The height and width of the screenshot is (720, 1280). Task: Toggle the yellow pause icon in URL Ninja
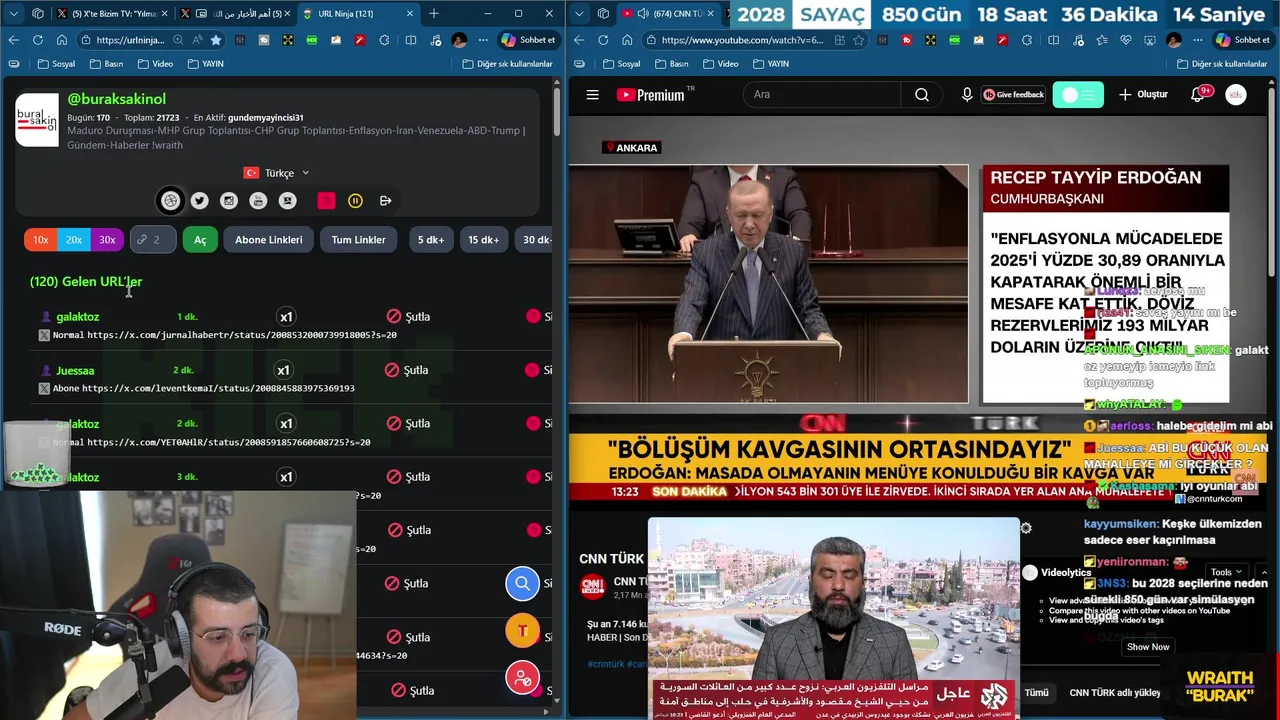[355, 201]
